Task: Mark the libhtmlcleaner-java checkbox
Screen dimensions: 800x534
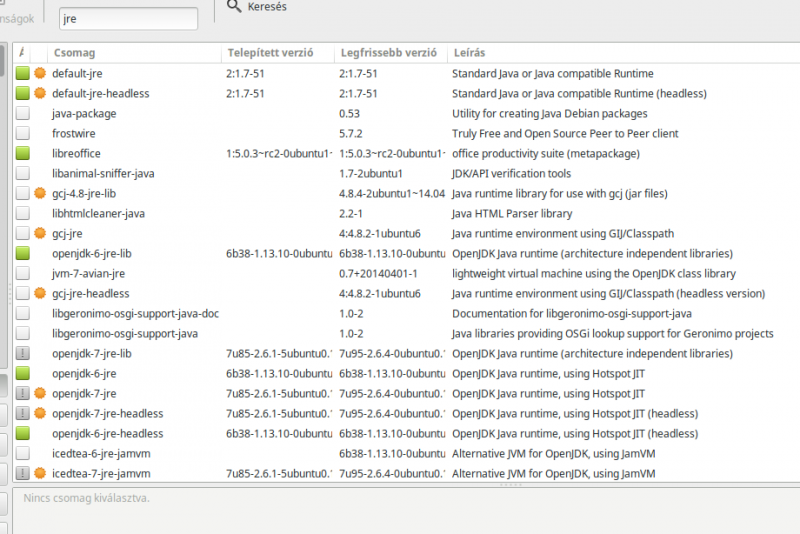Action: [x=22, y=213]
